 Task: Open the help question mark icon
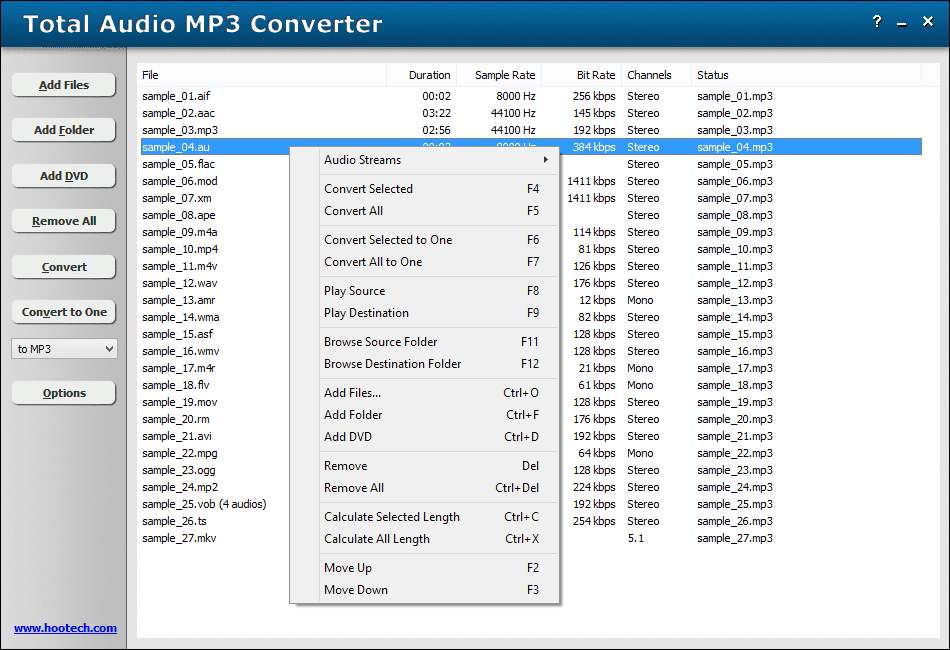(x=877, y=22)
